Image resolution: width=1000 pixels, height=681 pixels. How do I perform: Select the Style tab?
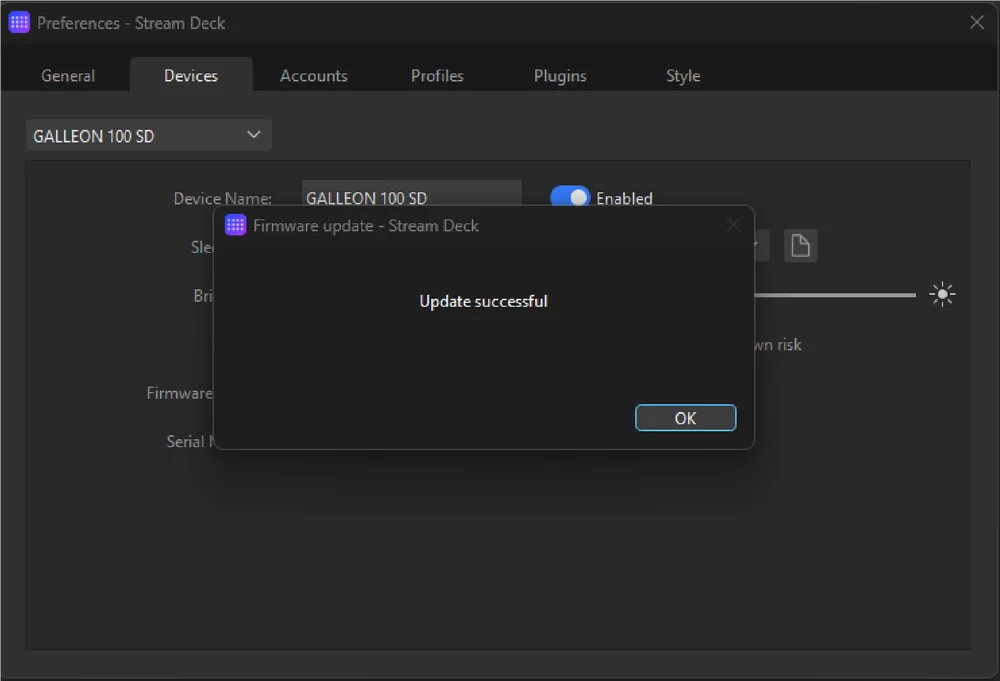click(682, 75)
